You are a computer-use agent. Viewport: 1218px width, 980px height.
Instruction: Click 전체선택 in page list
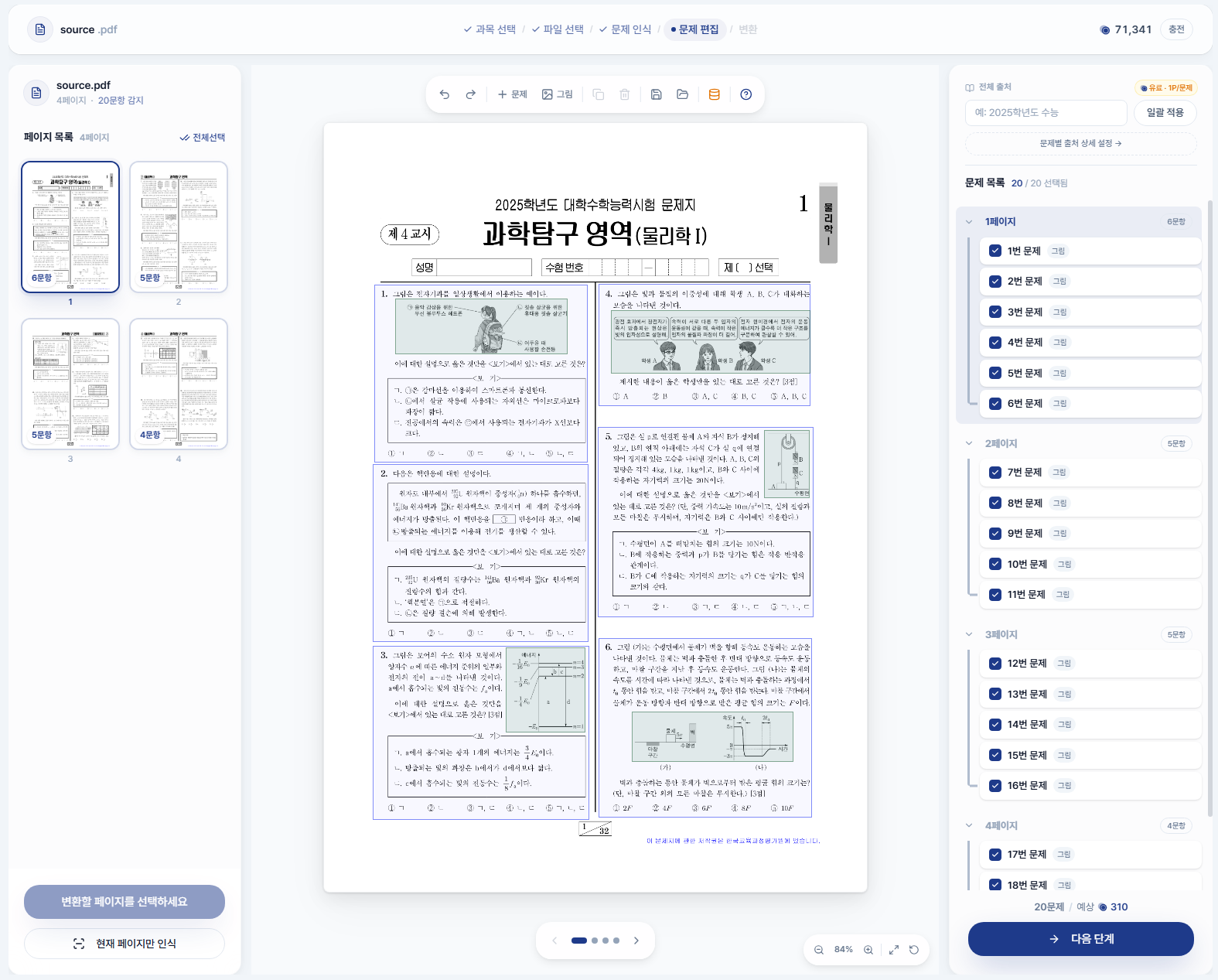click(x=203, y=137)
